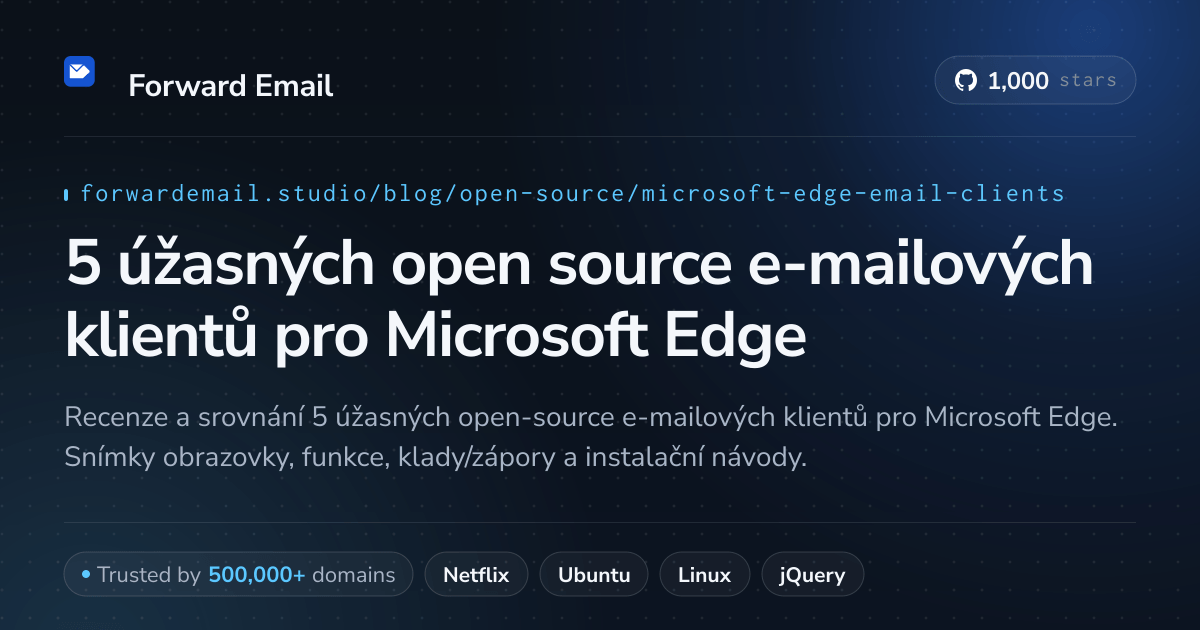Click the Trusted by 500,000+ domains pill

(238, 575)
